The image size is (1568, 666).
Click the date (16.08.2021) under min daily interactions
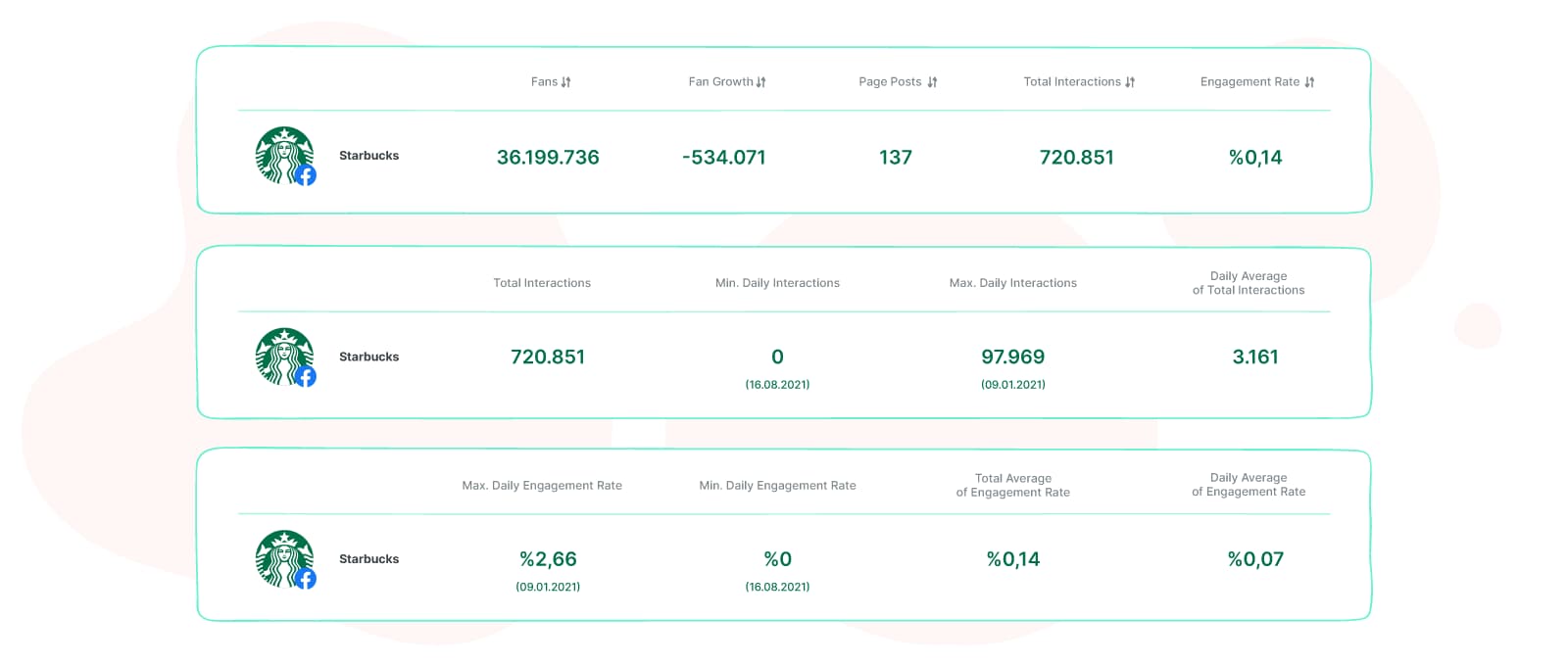coord(777,385)
